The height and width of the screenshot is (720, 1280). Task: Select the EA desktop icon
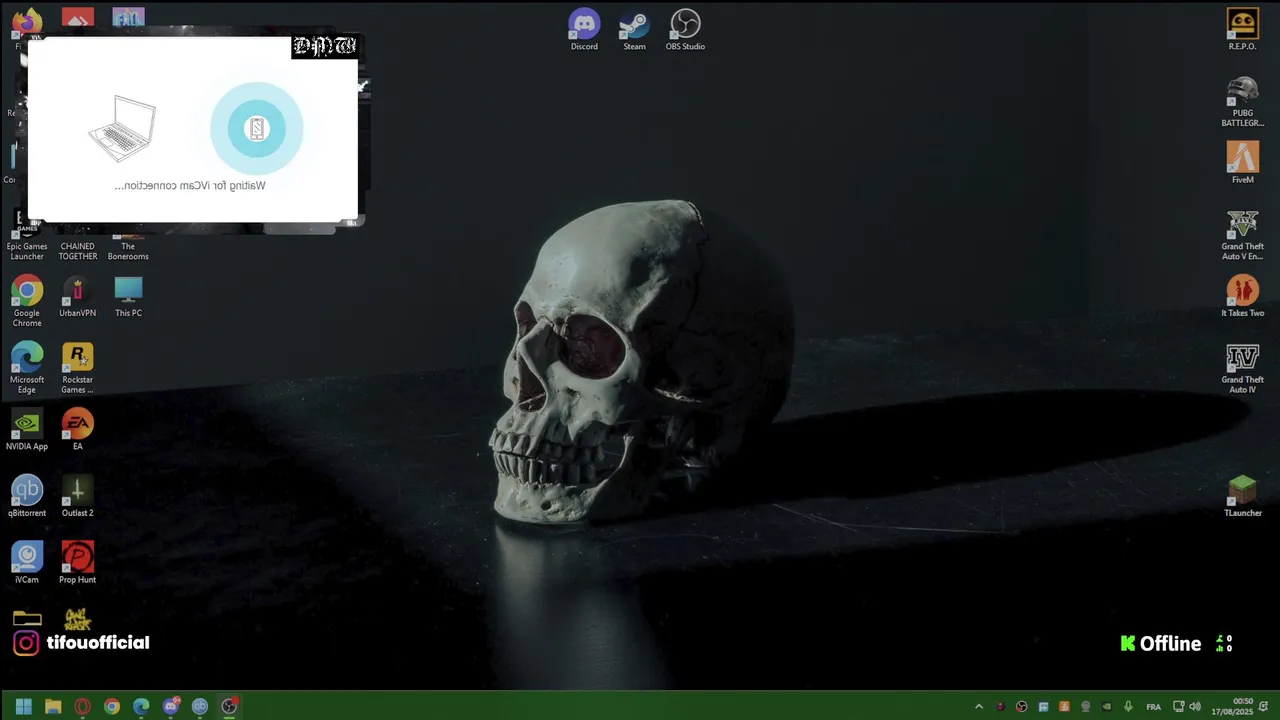click(78, 429)
